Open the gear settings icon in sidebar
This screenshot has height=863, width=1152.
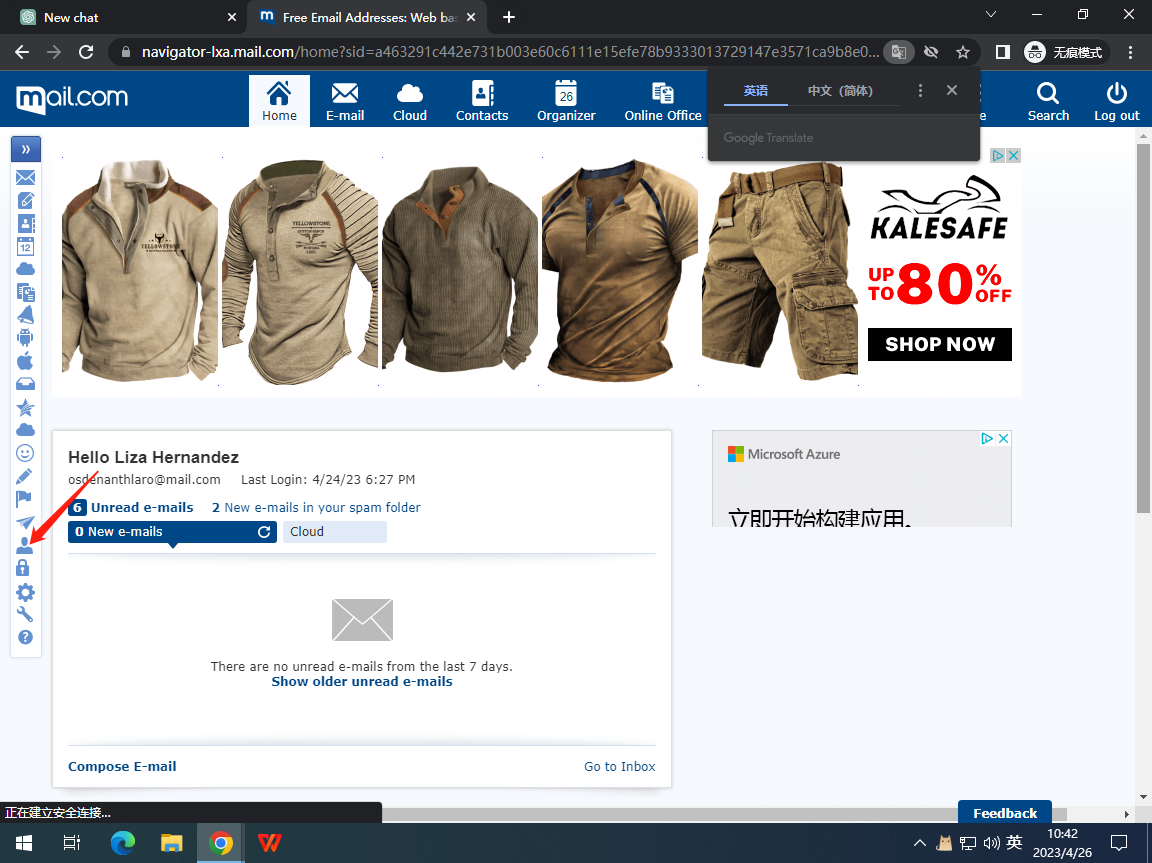pyautogui.click(x=25, y=592)
